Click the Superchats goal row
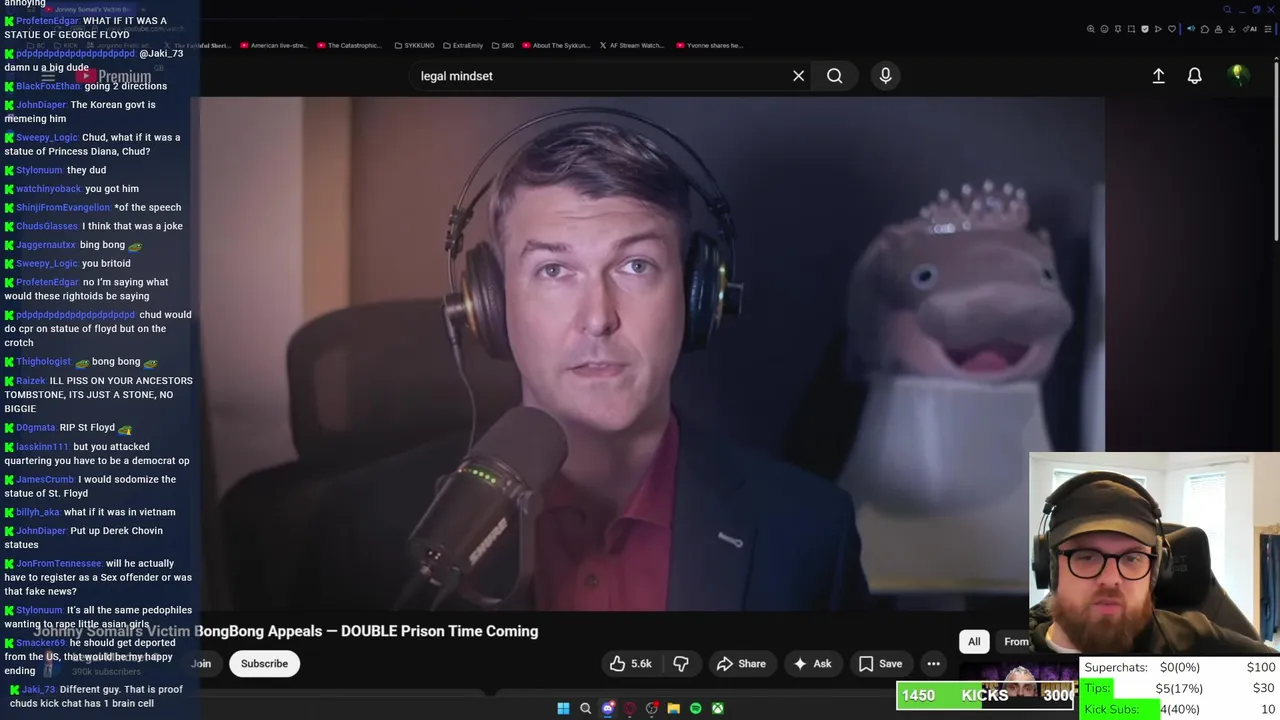Image resolution: width=1280 pixels, height=720 pixels. pos(1180,667)
